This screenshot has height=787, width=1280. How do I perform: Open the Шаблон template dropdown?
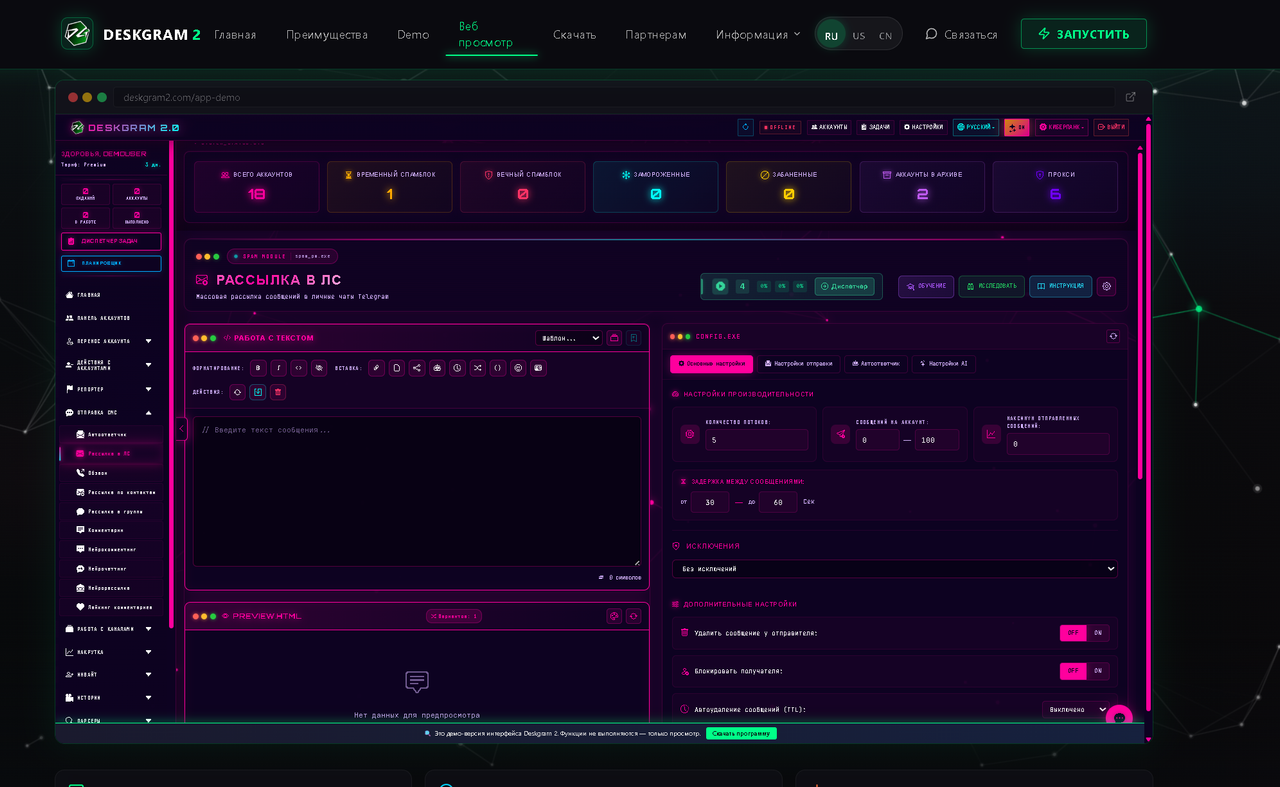point(568,338)
